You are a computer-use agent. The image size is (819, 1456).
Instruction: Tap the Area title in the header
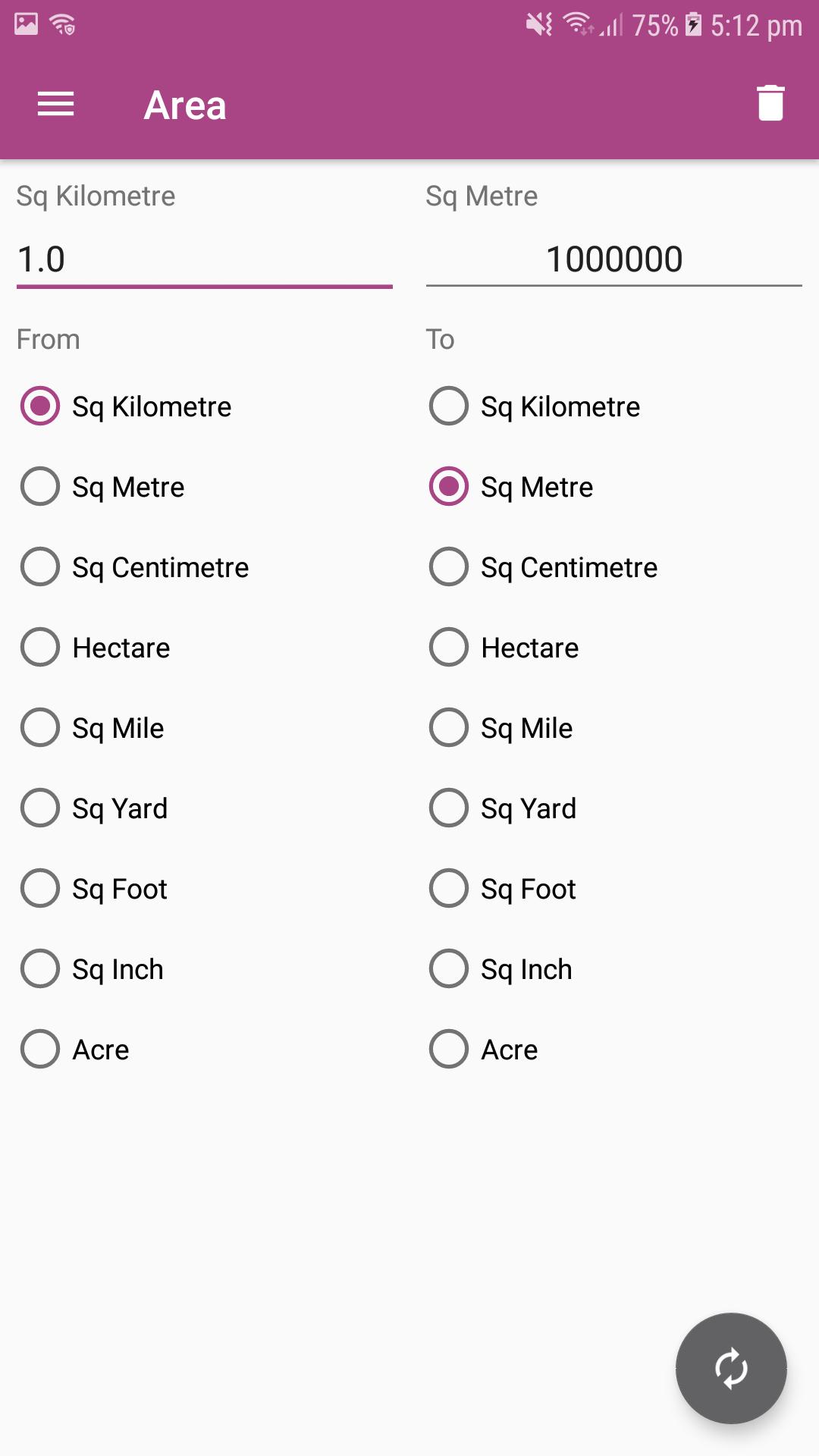(185, 105)
